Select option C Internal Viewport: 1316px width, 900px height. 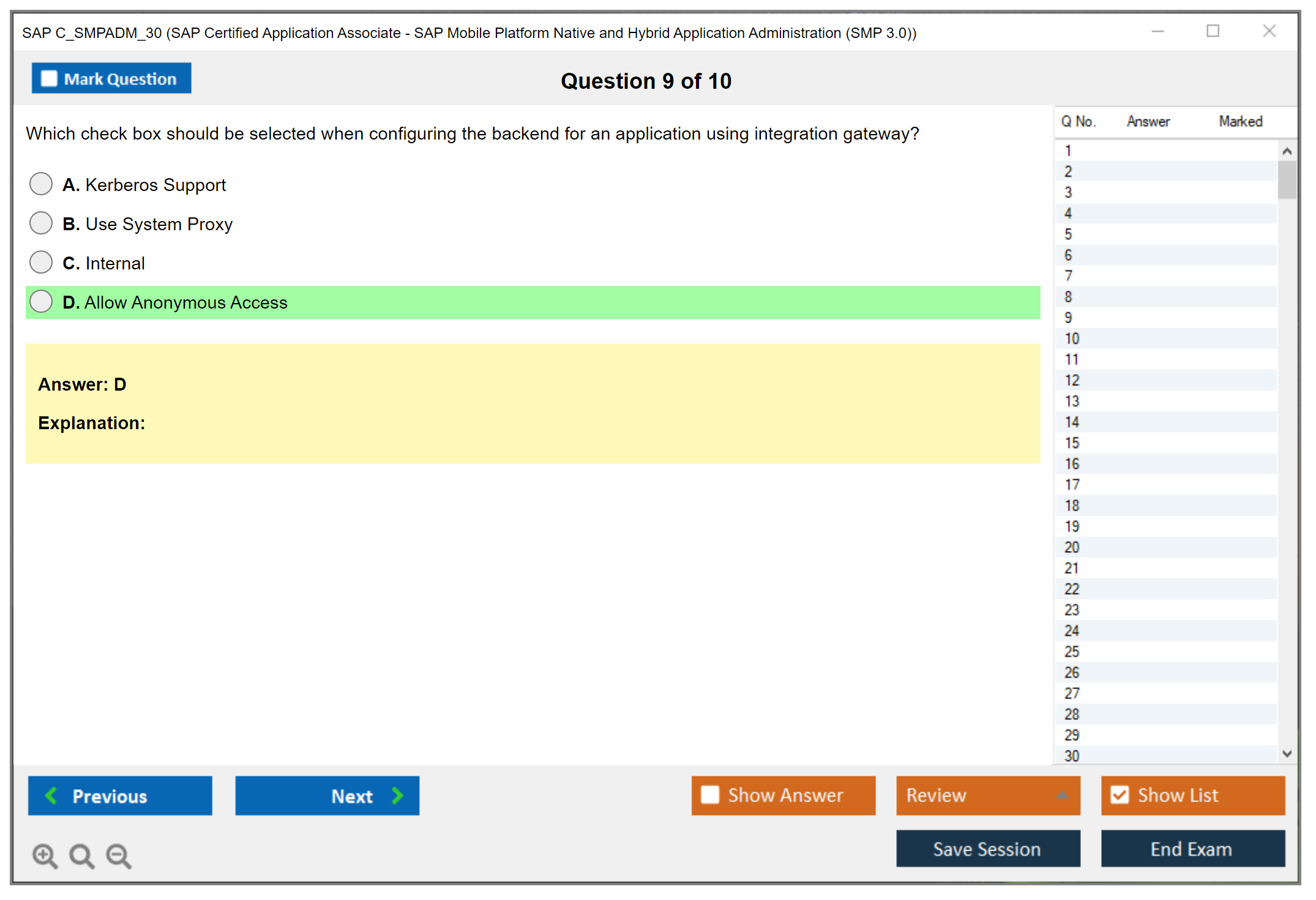[x=41, y=262]
